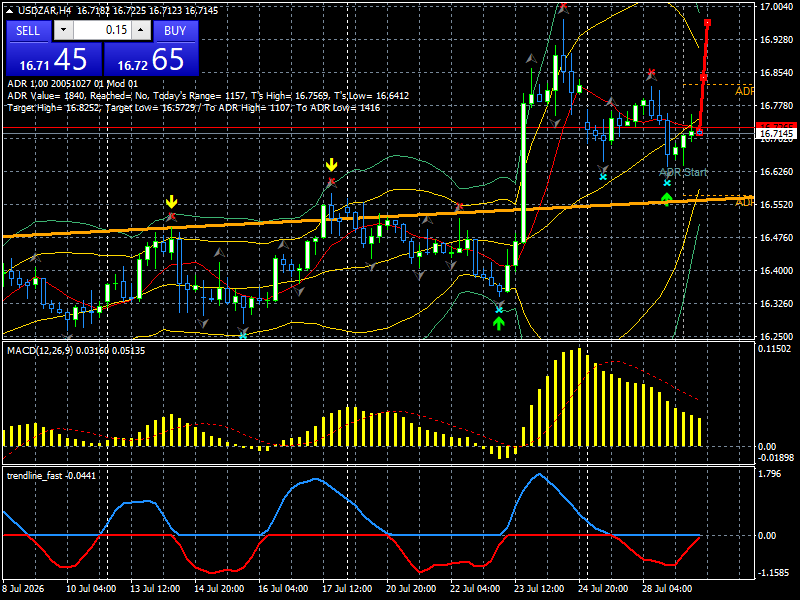Select circle anchor at start of red projection line
800x600 pixels.
699,133
